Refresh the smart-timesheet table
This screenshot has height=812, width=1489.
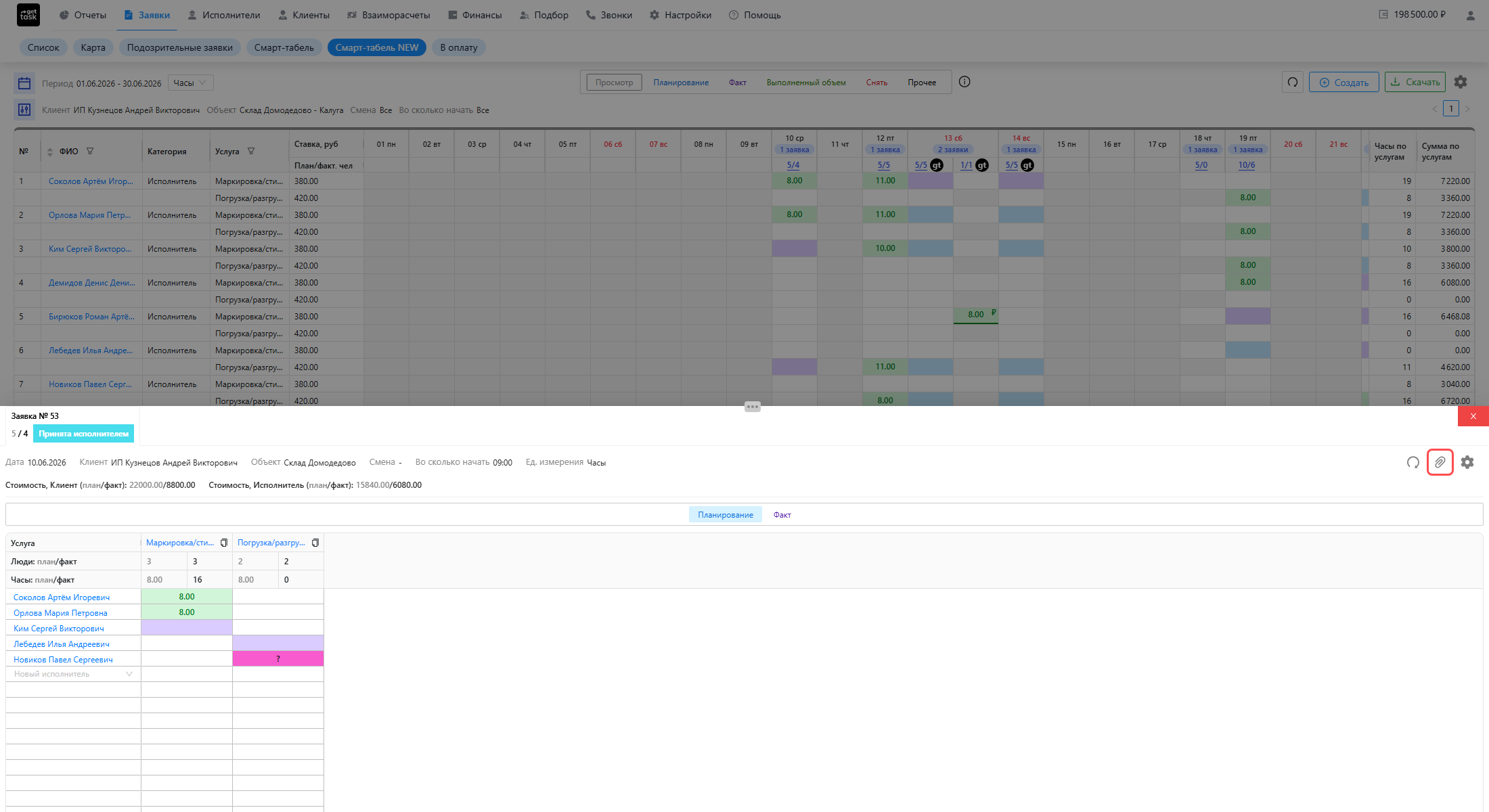[1293, 83]
